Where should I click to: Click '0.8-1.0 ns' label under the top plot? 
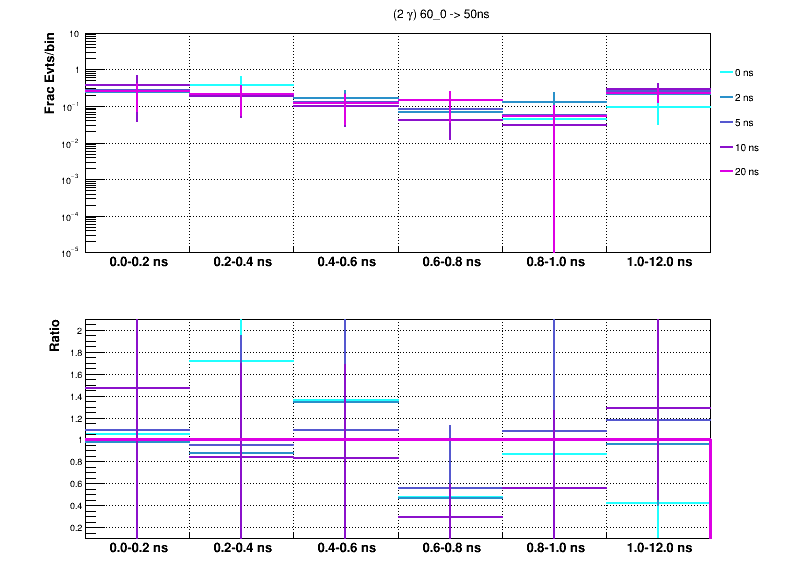click(553, 263)
